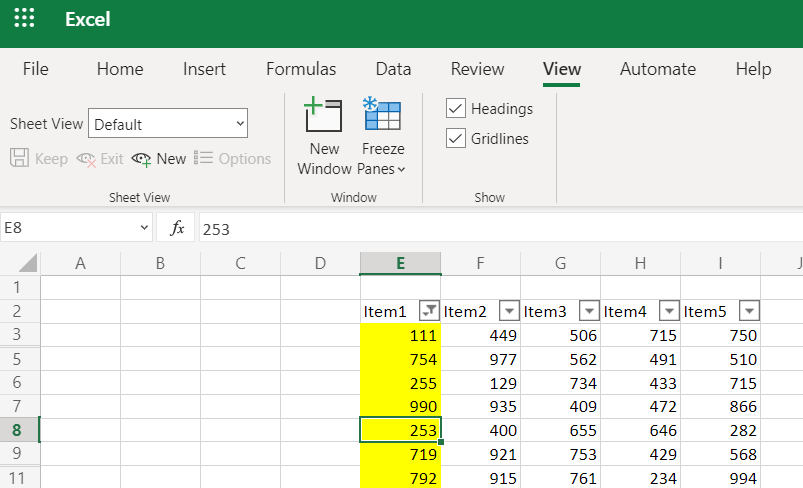Select cell containing 921
Screen dimensions: 803x488
480,454
